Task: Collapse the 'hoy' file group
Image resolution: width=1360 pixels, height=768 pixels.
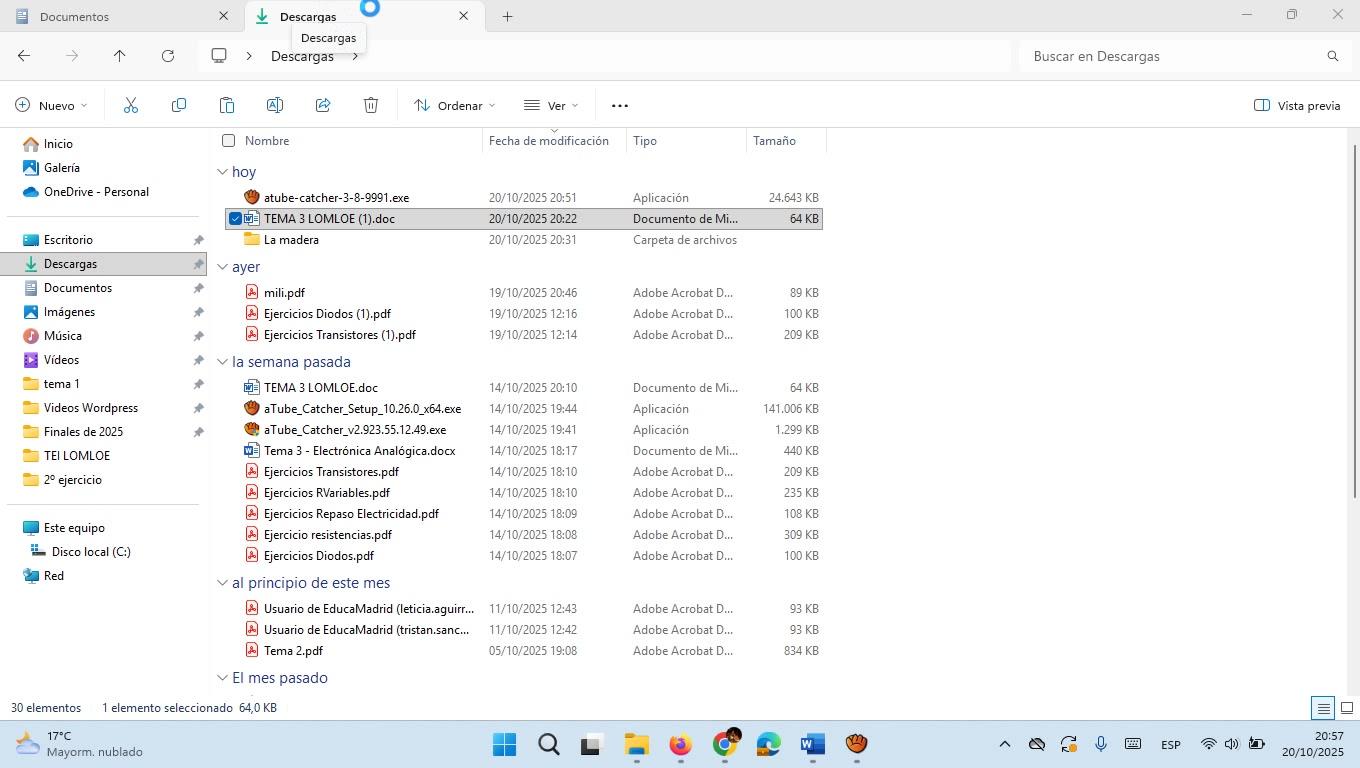Action: pos(222,172)
